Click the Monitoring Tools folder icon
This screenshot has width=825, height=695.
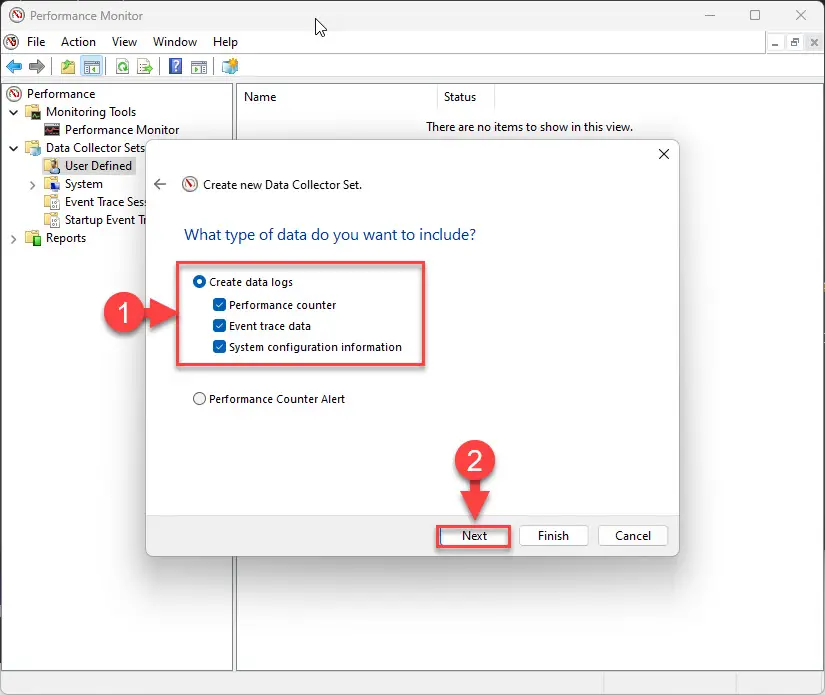click(33, 112)
